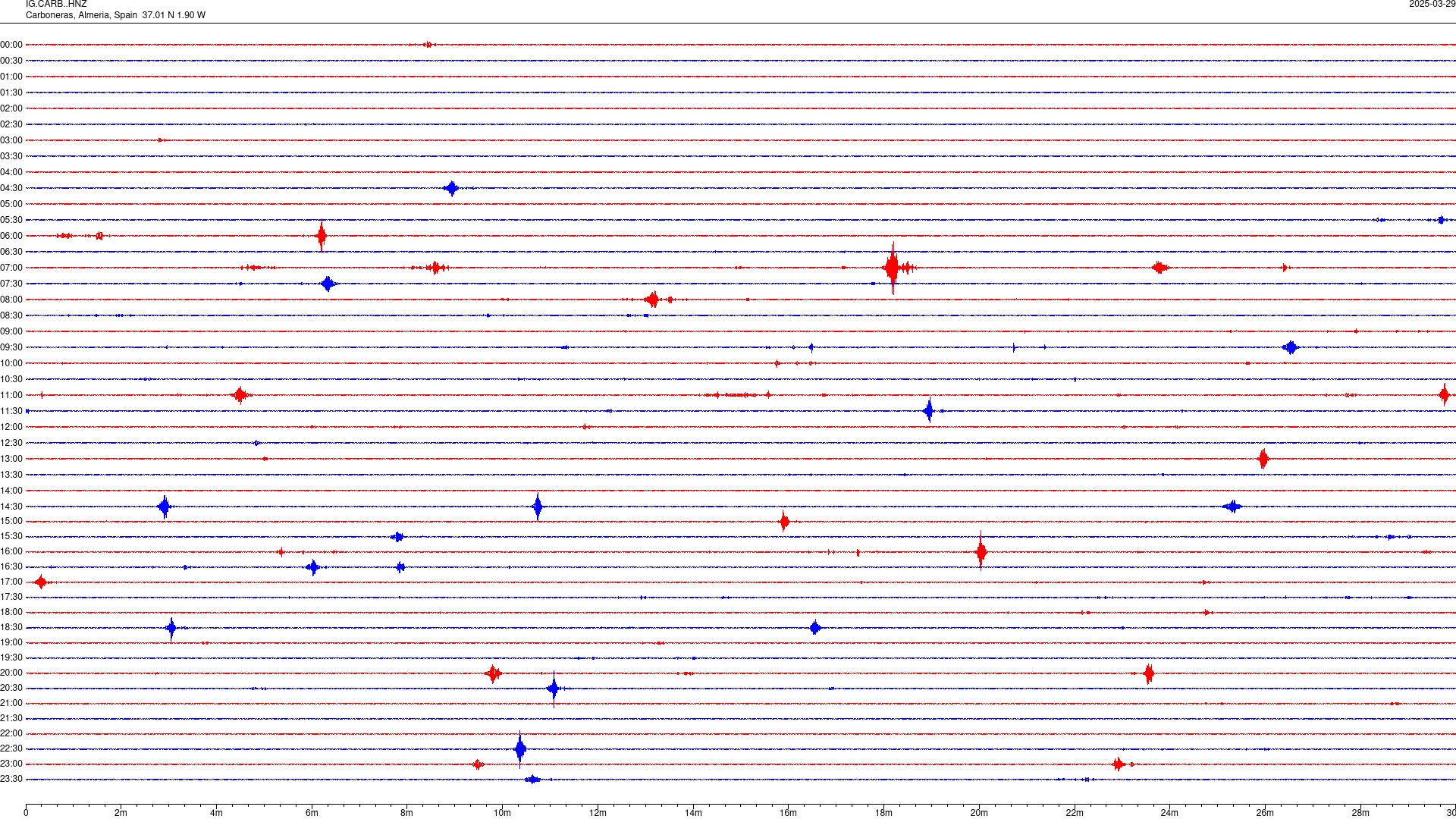Select the 18:30 time row label

click(11, 627)
